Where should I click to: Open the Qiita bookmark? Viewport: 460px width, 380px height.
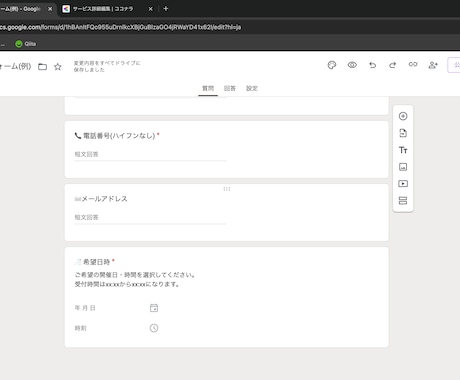(x=26, y=44)
